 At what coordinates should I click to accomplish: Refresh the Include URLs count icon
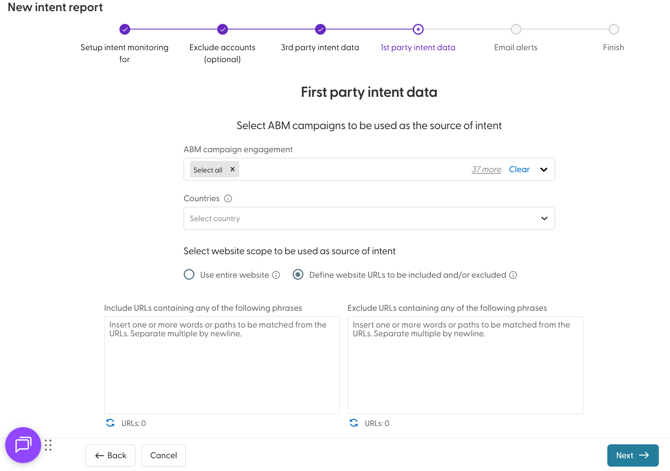coord(110,423)
